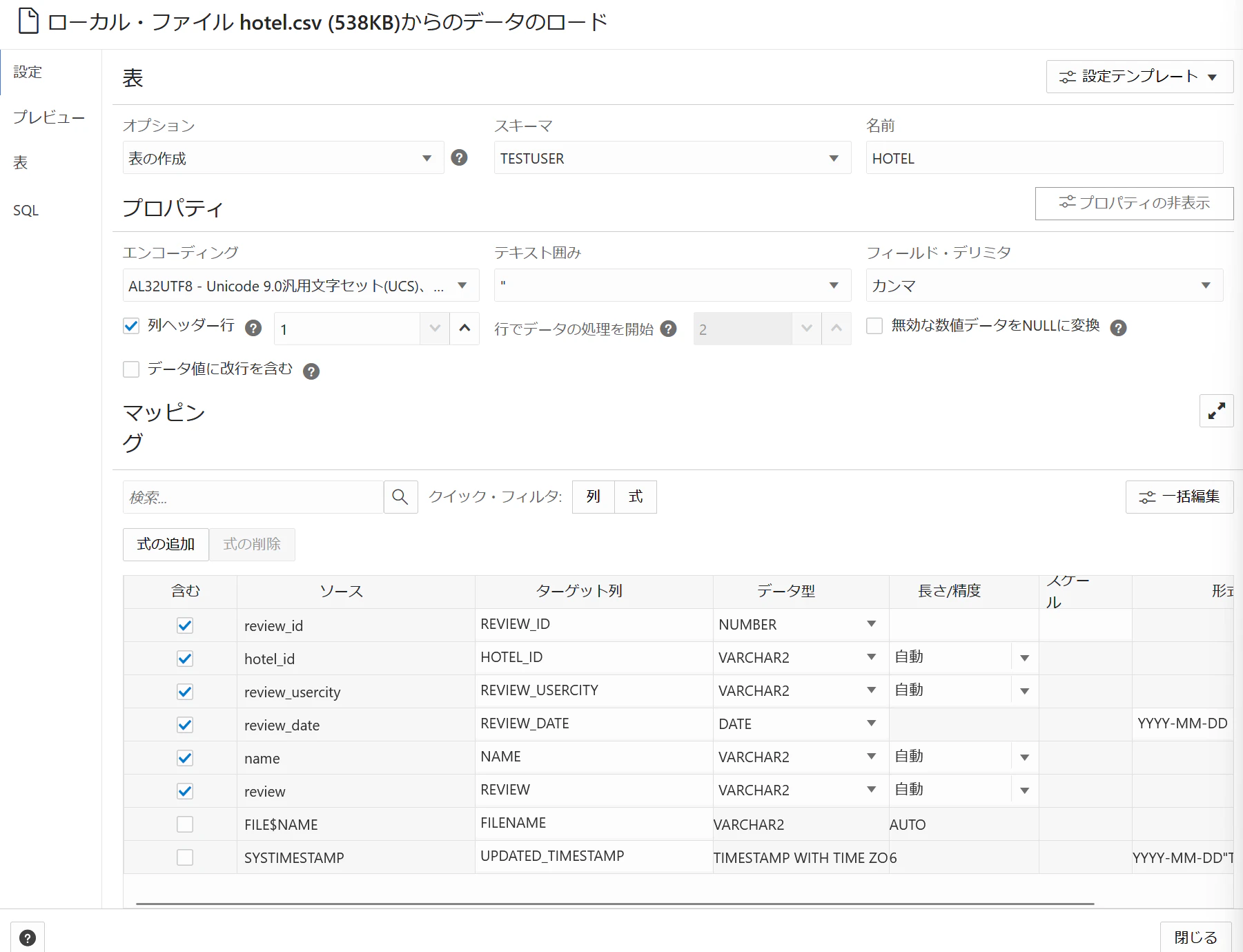
Task: Open the 設定テンプレート dropdown menu
Action: tap(1139, 77)
